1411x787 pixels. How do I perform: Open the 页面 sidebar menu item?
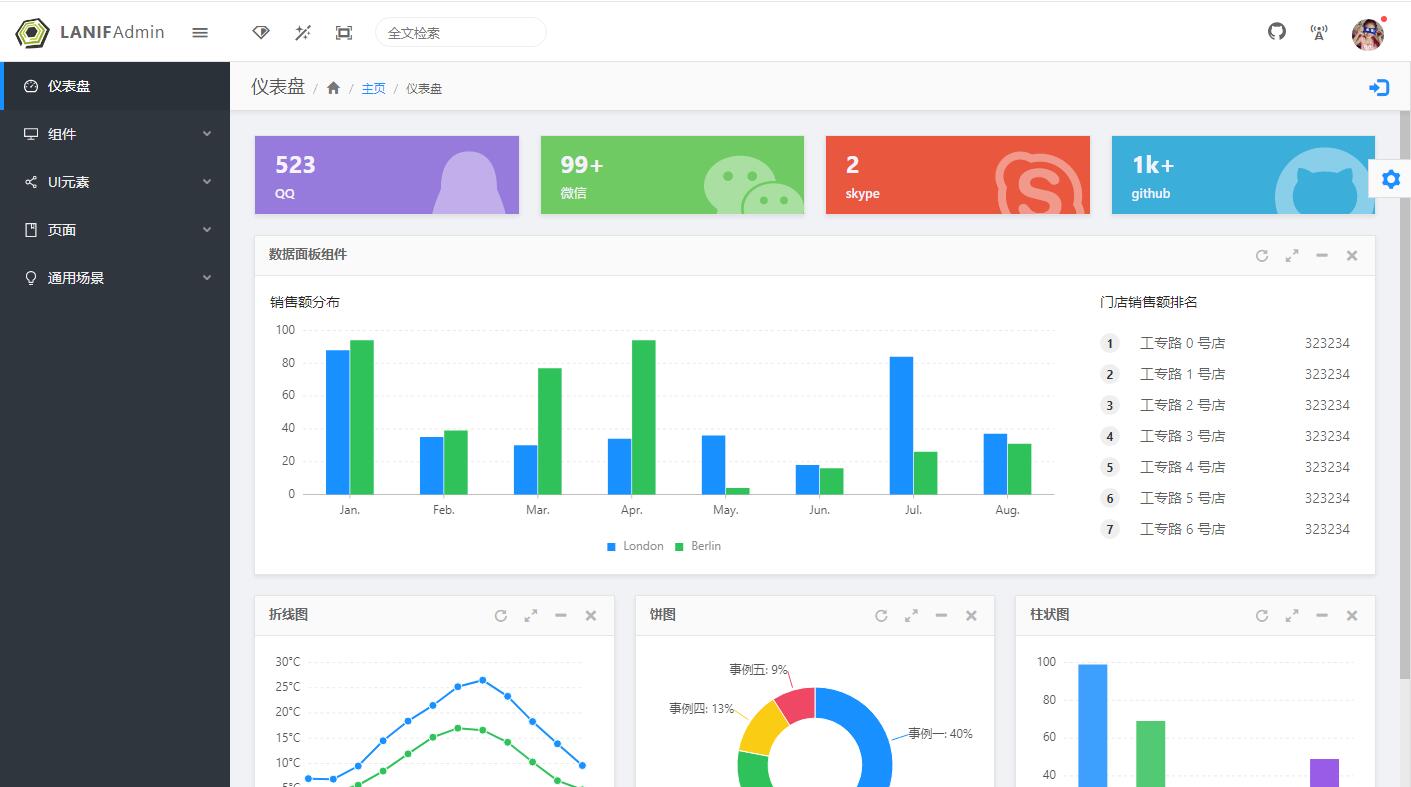(x=115, y=230)
